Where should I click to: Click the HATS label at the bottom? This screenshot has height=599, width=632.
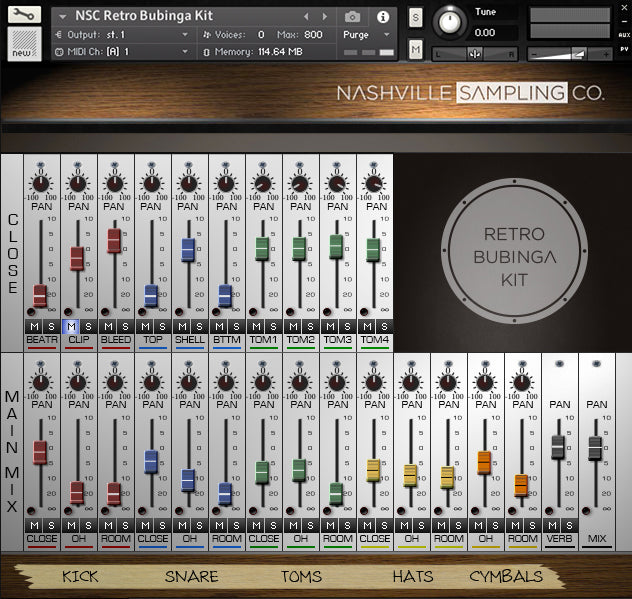pos(412,576)
